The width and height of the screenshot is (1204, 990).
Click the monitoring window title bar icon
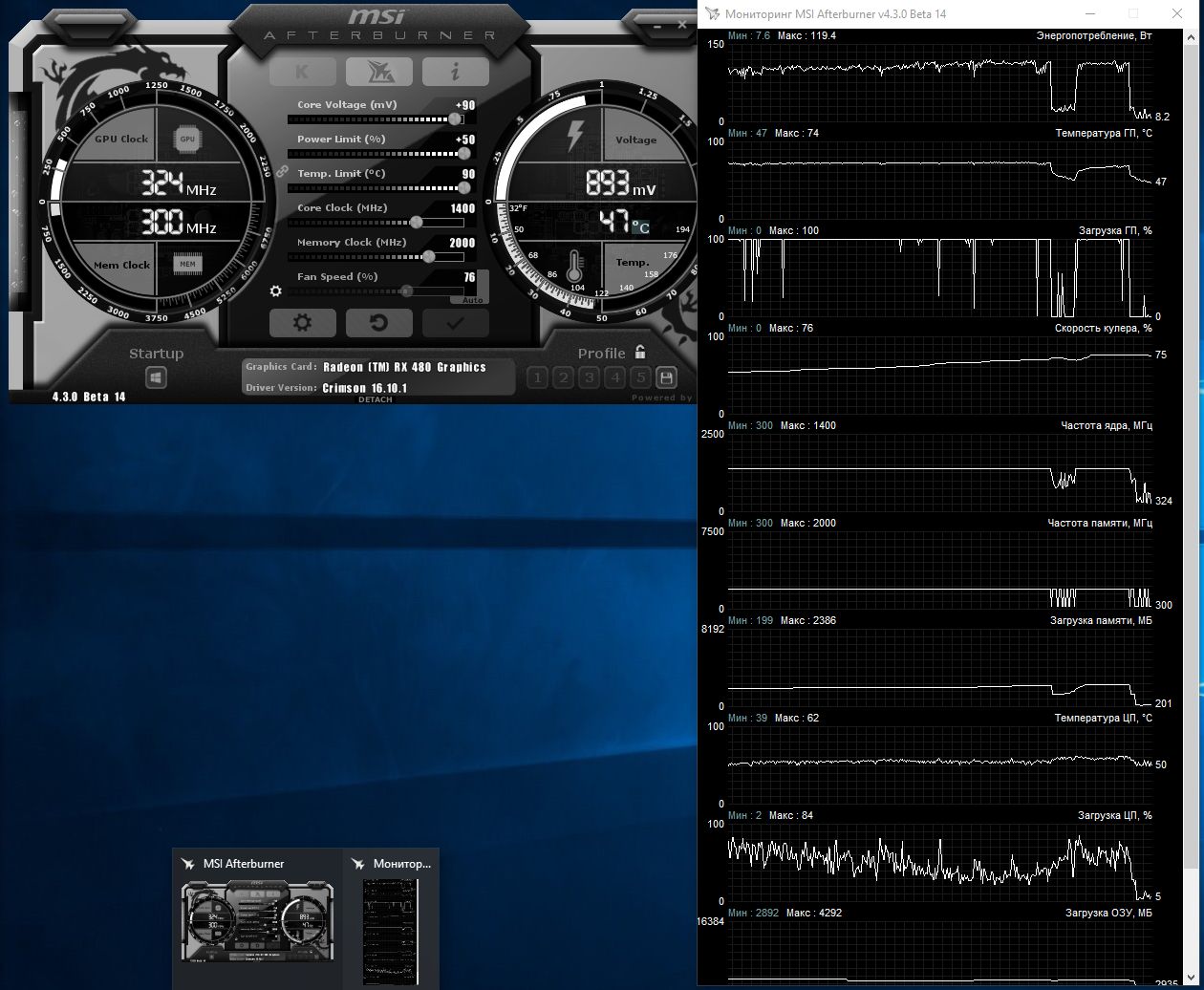712,13
